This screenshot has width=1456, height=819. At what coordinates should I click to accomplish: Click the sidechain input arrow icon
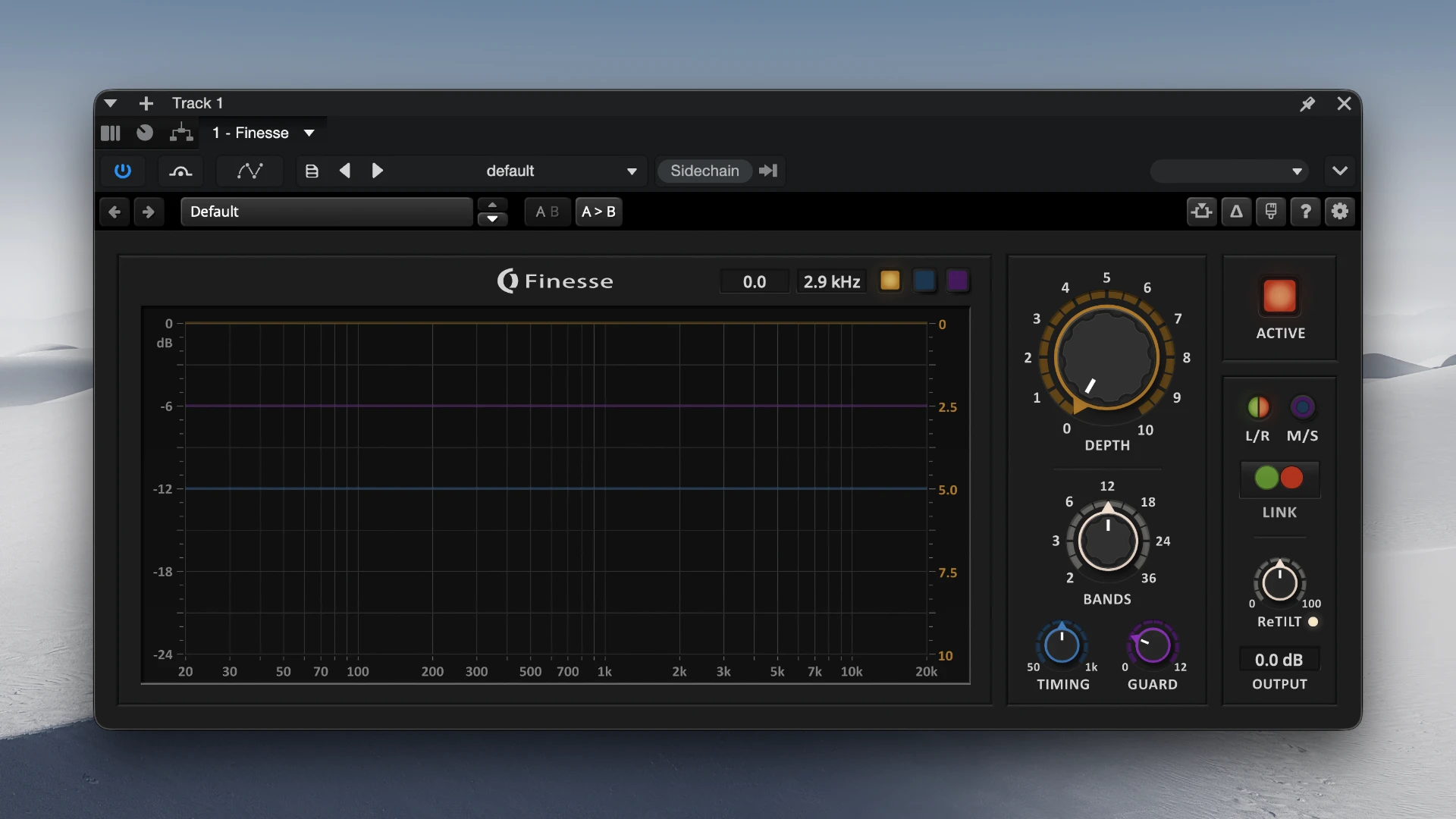click(x=768, y=171)
